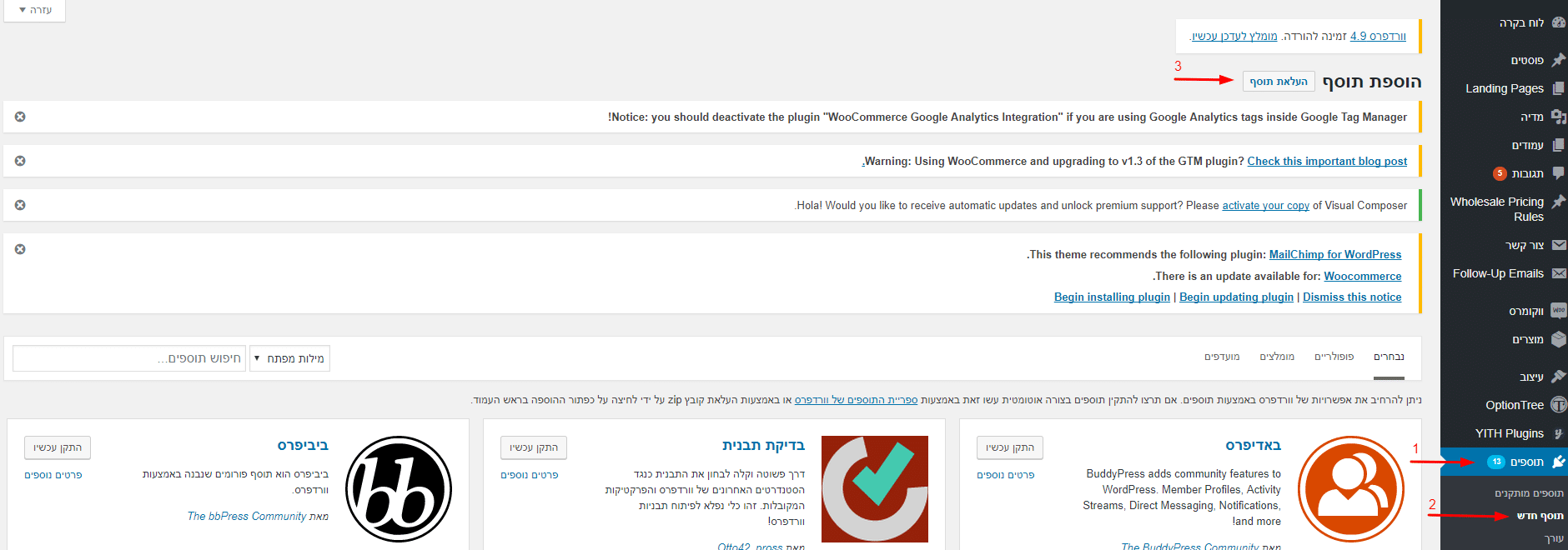Open the BuddyPress (באדיפרס) plugin title link
Image resolution: width=1568 pixels, height=550 pixels.
tap(1253, 445)
